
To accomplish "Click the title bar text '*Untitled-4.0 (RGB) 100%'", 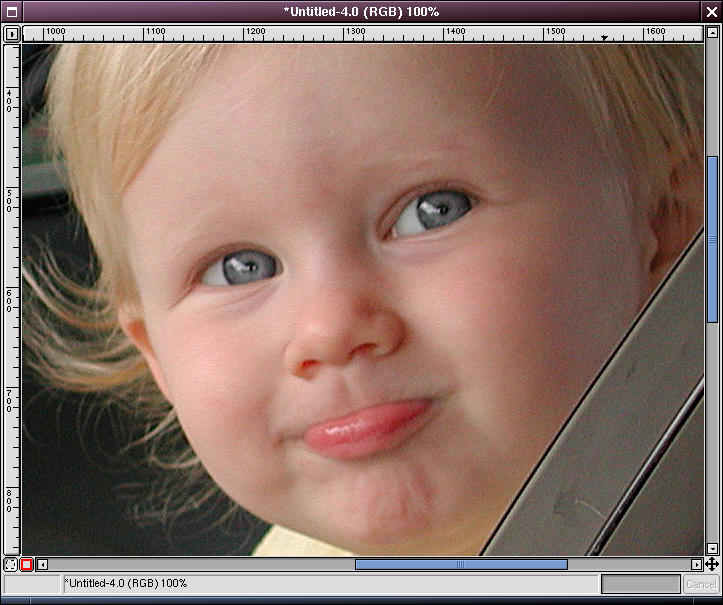I will [361, 11].
